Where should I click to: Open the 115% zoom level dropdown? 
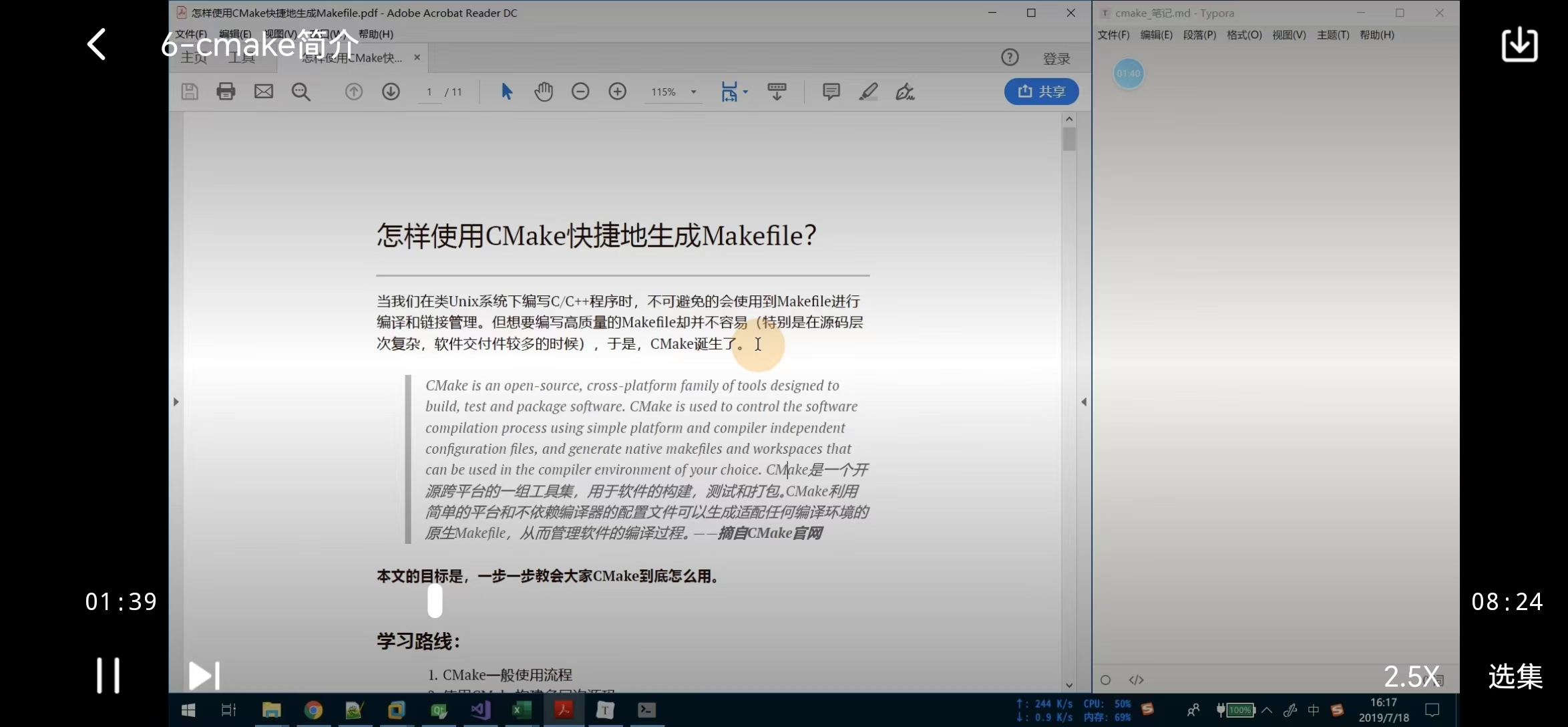[x=673, y=92]
